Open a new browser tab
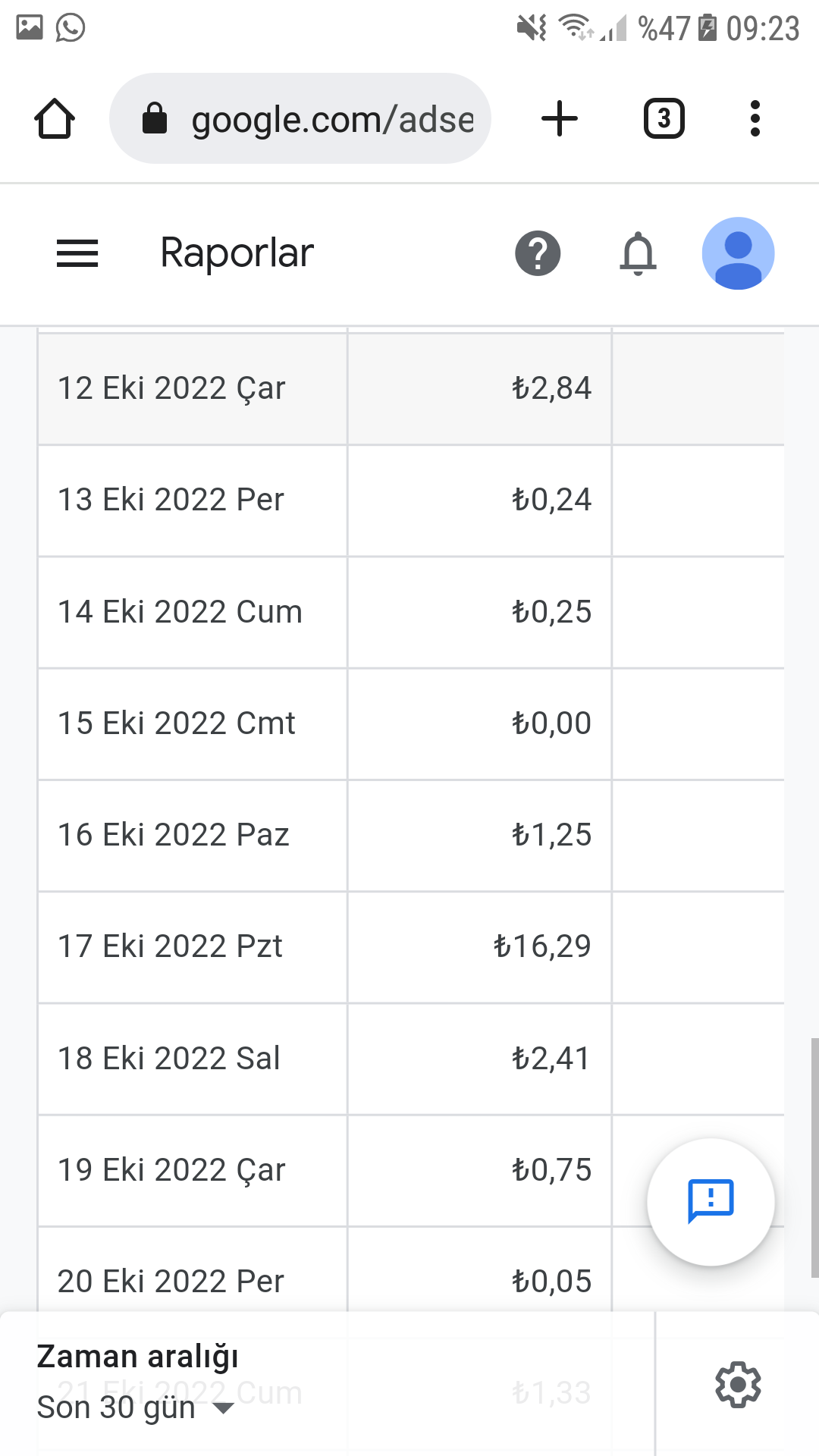The height and width of the screenshot is (1456, 819). coord(560,119)
